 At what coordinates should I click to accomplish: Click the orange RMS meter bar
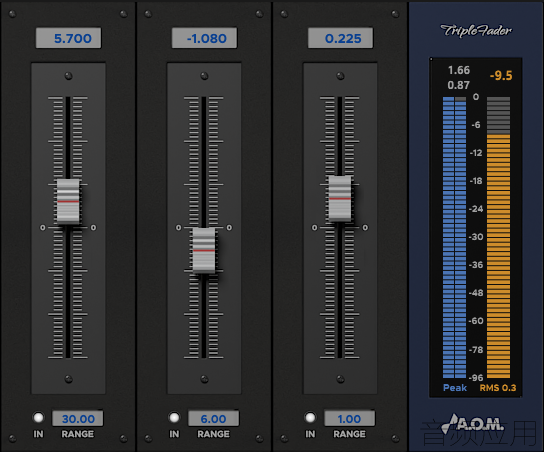(x=499, y=237)
